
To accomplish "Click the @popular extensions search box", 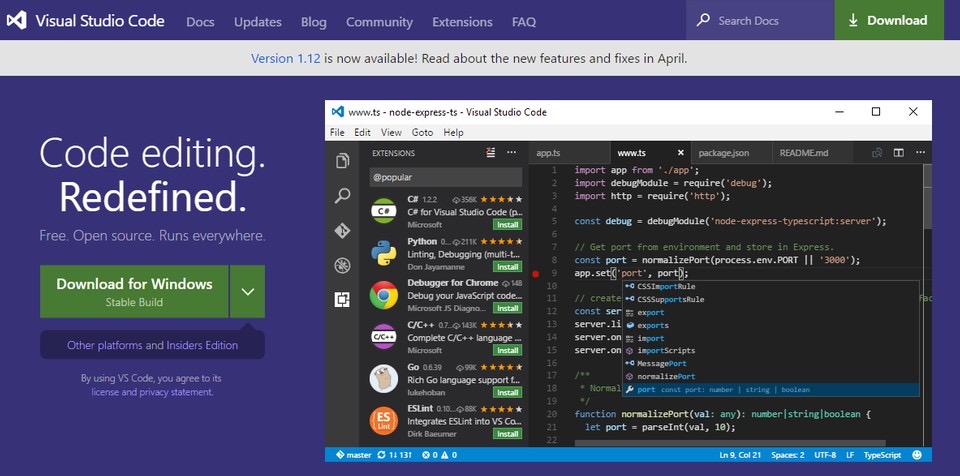I will point(446,177).
